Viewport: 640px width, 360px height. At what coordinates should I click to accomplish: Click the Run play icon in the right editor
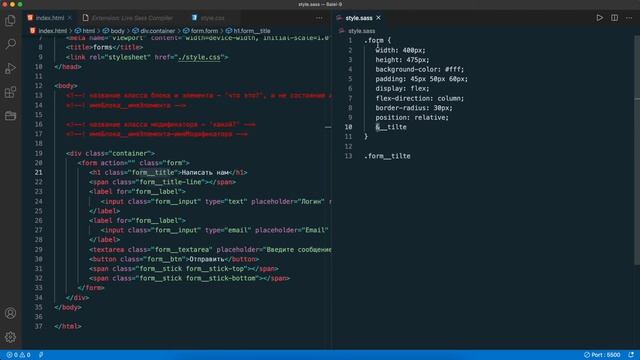tap(599, 18)
